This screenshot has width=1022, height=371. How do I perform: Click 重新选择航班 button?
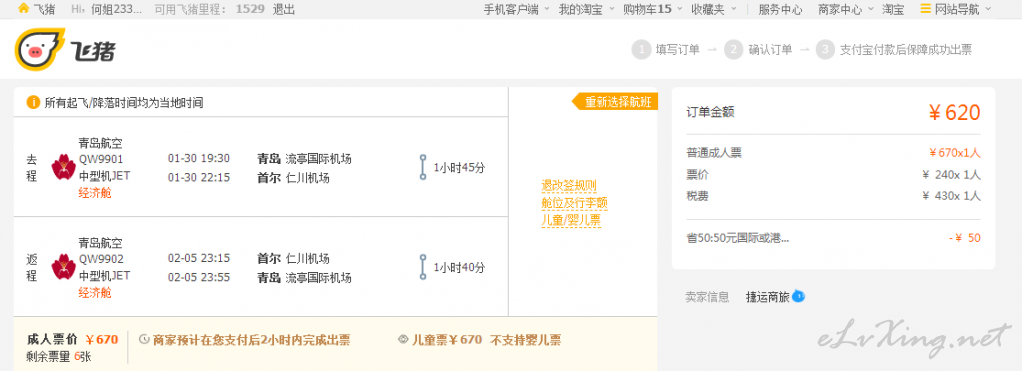(x=615, y=102)
